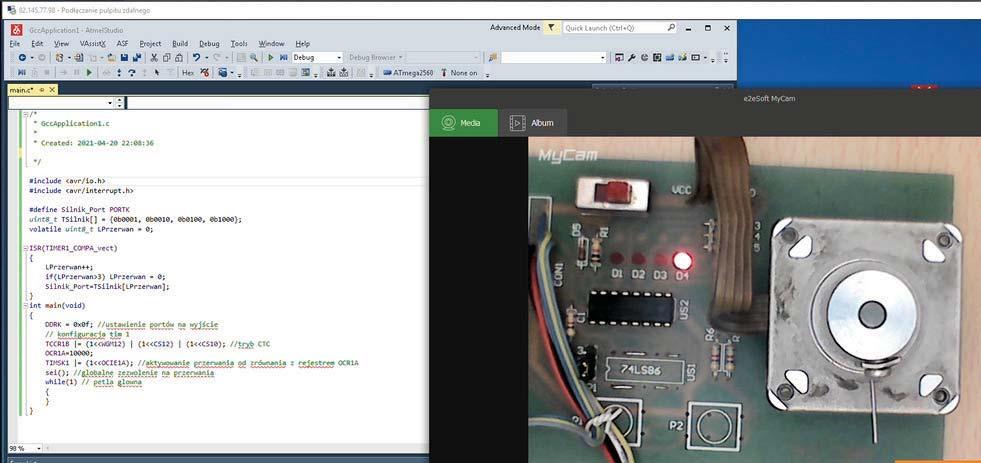
Task: Pin the main.c* tab
Action: coord(42,90)
